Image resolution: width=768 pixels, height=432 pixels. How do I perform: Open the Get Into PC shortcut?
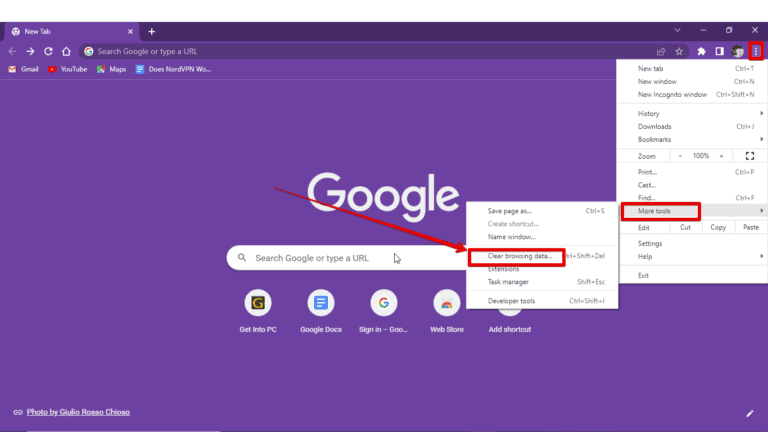[x=258, y=311]
